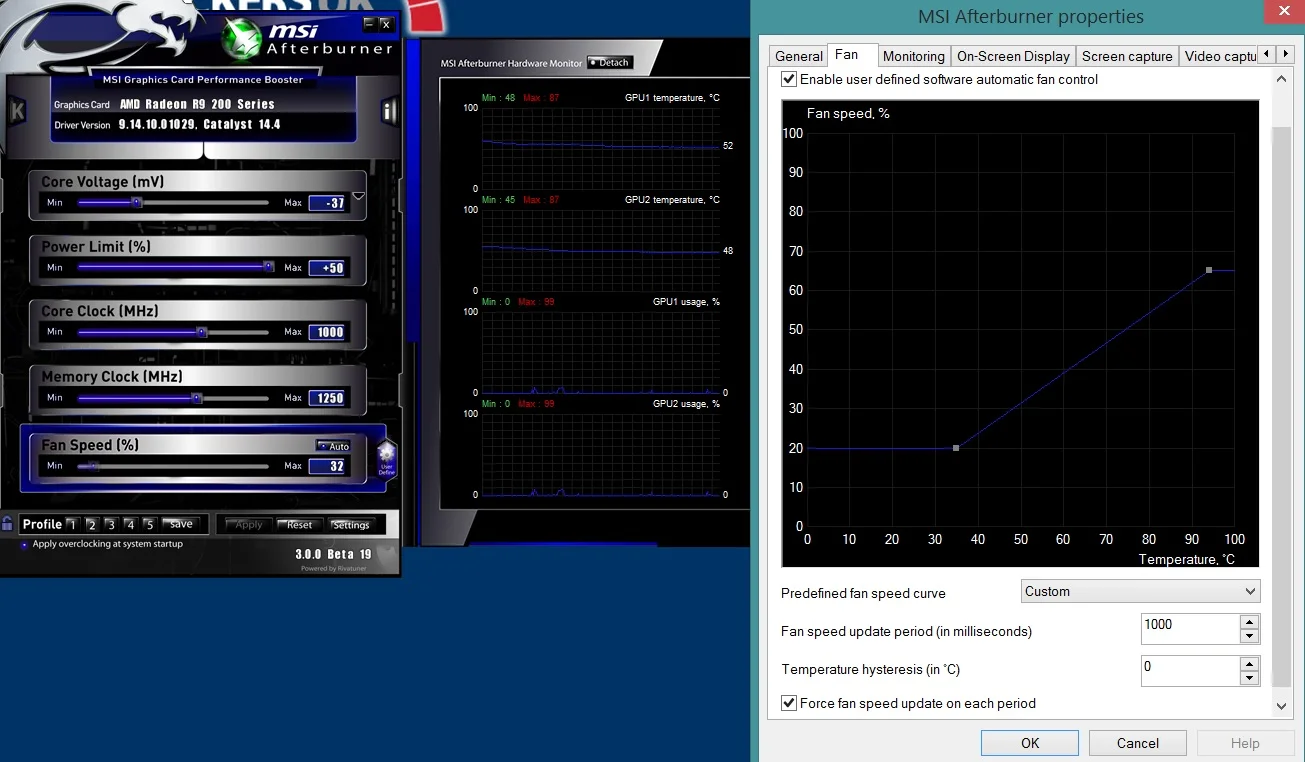Click the Apply button in Afterburner
The width and height of the screenshot is (1305, 762).
[249, 524]
